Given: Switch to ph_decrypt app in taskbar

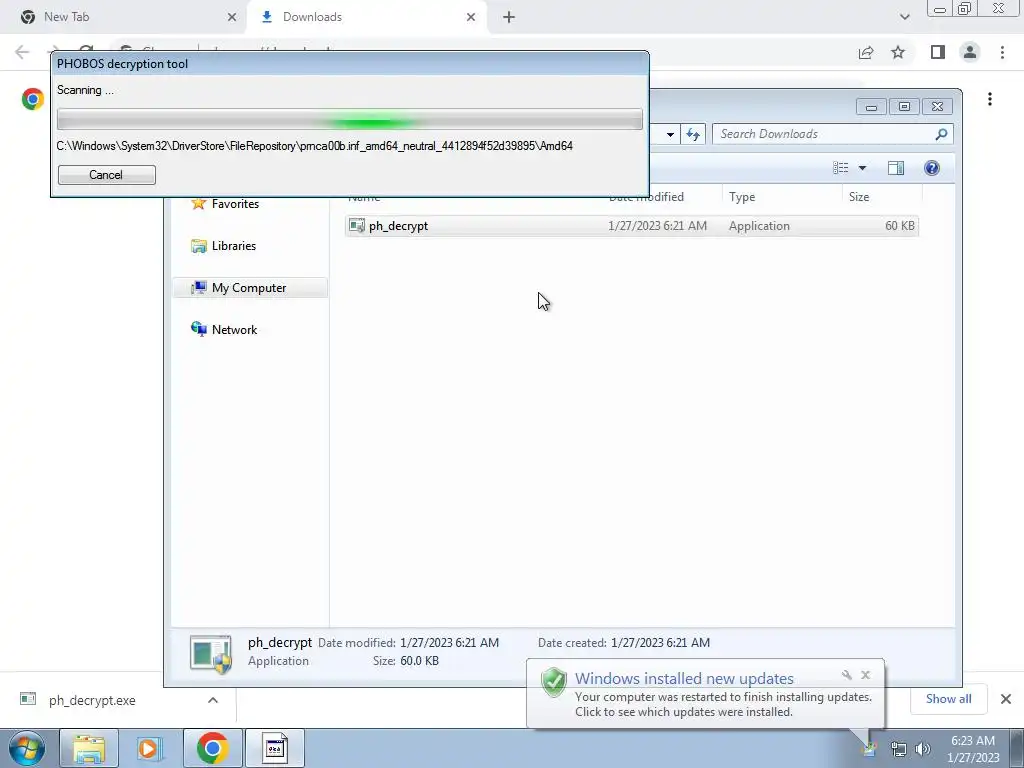Looking at the screenshot, I should pyautogui.click(x=274, y=748).
